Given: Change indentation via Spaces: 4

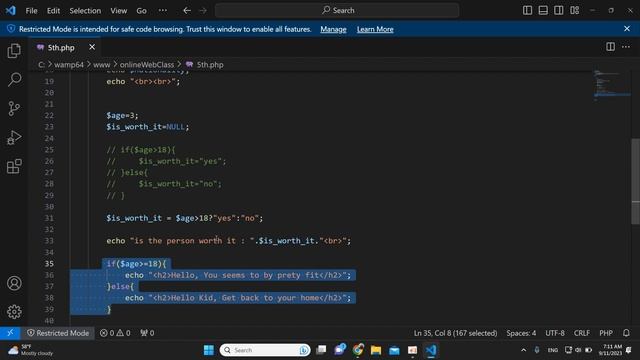Looking at the screenshot, I should click(x=521, y=333).
